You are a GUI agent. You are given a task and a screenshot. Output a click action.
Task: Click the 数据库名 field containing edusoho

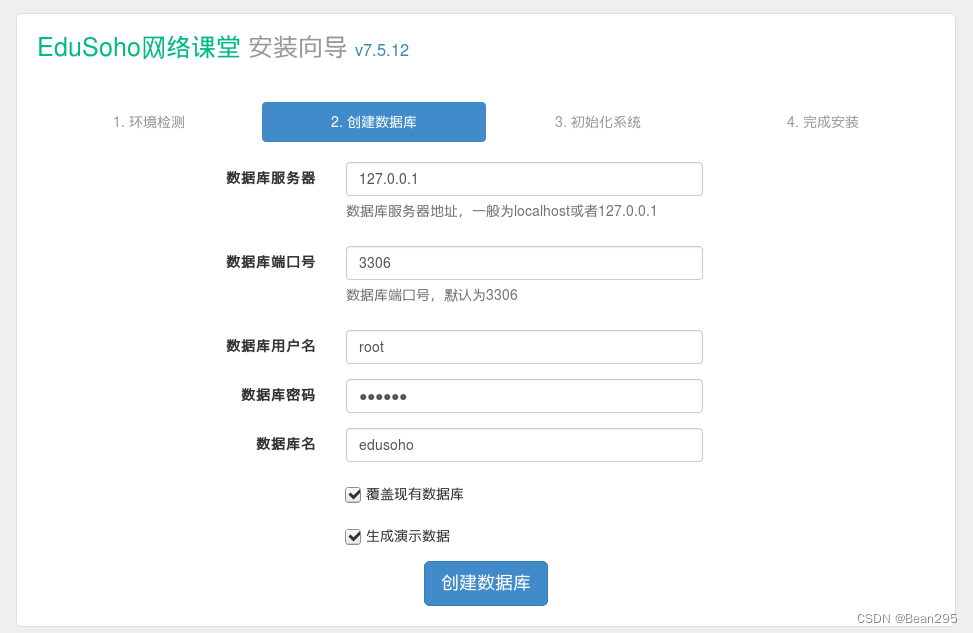[x=524, y=445]
